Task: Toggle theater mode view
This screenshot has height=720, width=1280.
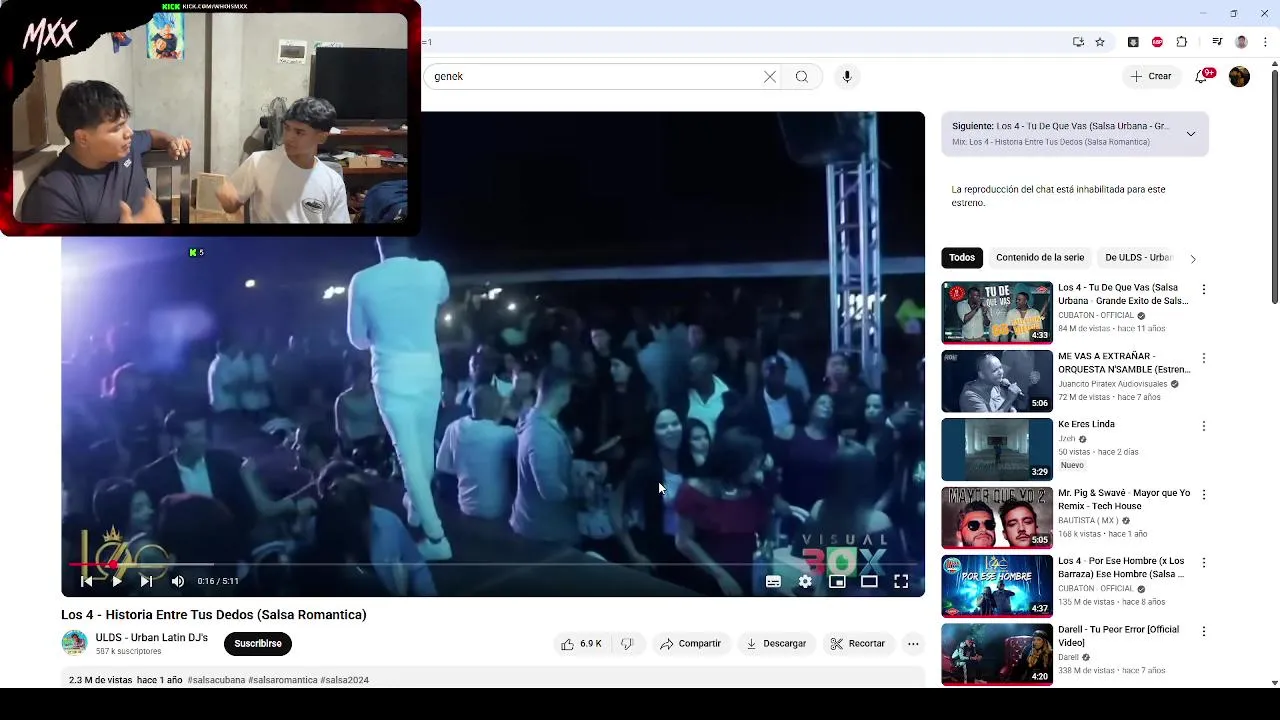Action: point(869,581)
